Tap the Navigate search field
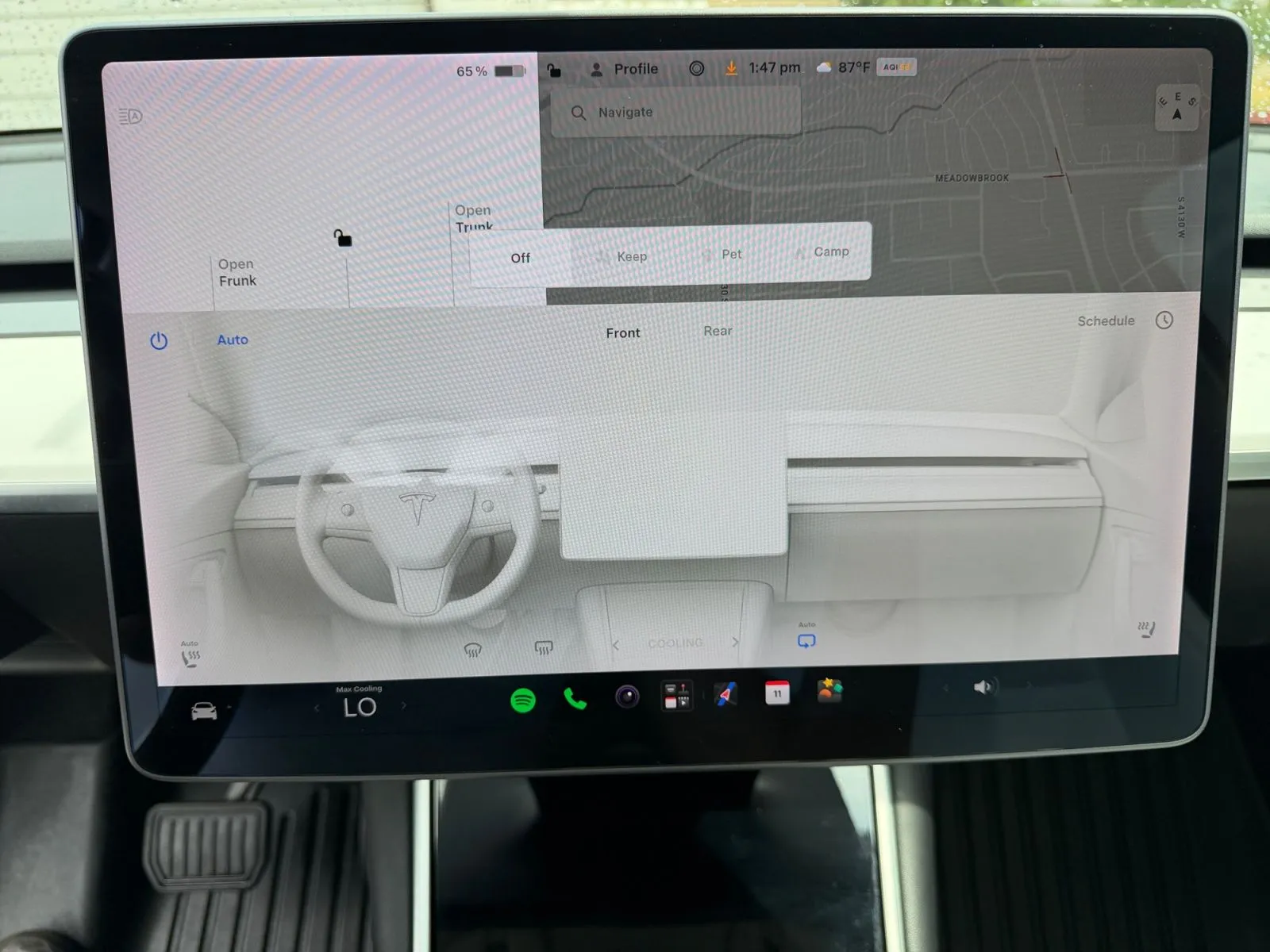This screenshot has height=952, width=1270. [x=675, y=112]
